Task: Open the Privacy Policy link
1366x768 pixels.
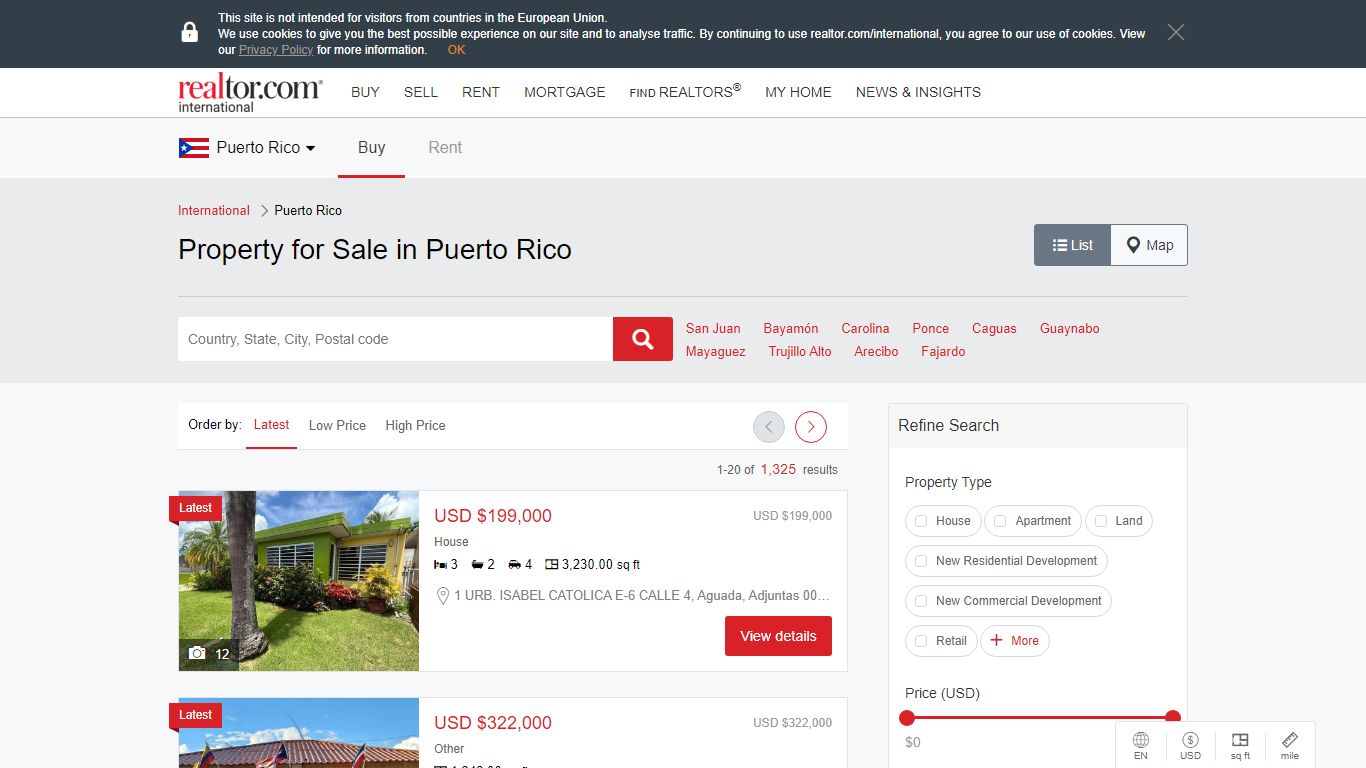Action: pos(276,50)
